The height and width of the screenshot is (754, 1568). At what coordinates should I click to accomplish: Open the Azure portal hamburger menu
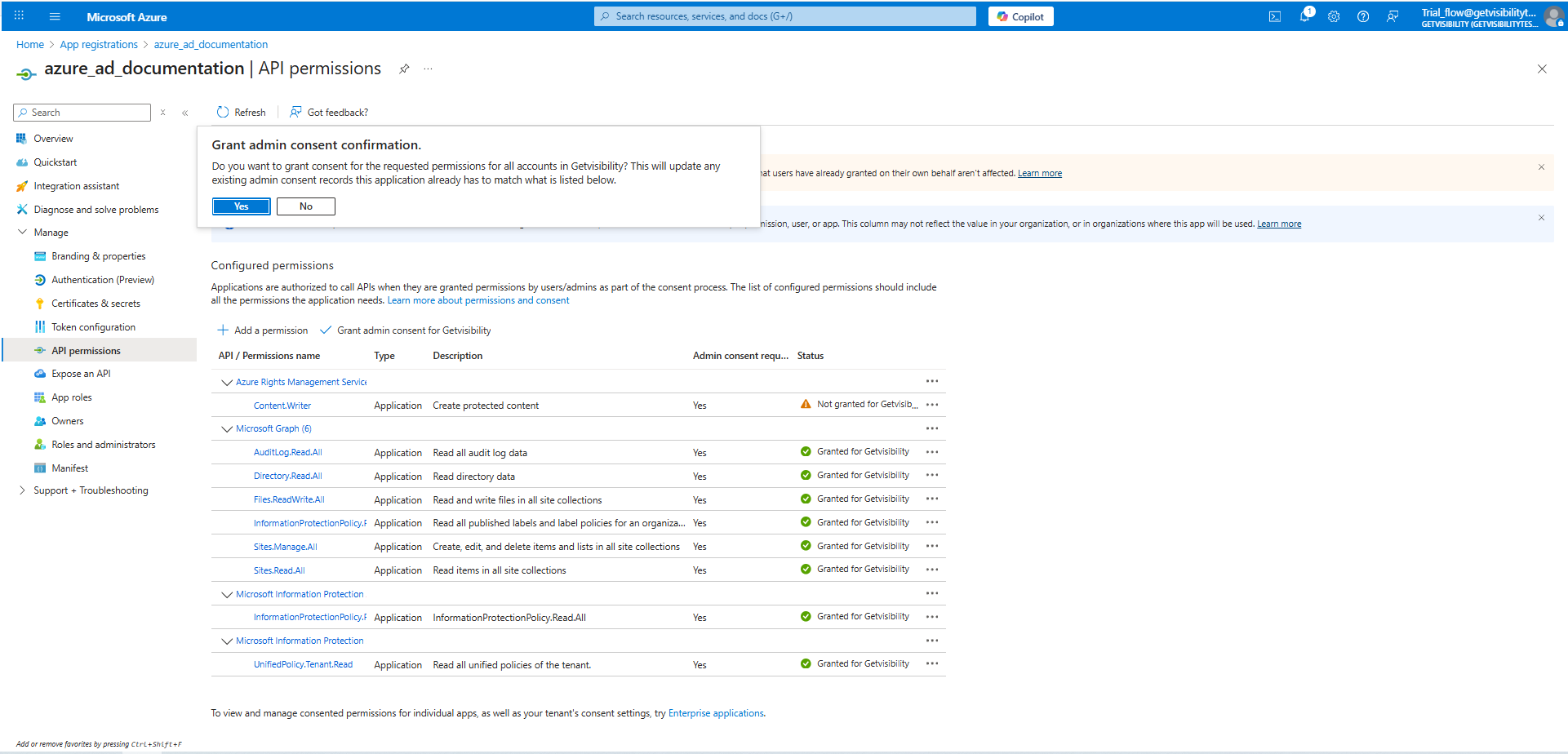coord(55,16)
